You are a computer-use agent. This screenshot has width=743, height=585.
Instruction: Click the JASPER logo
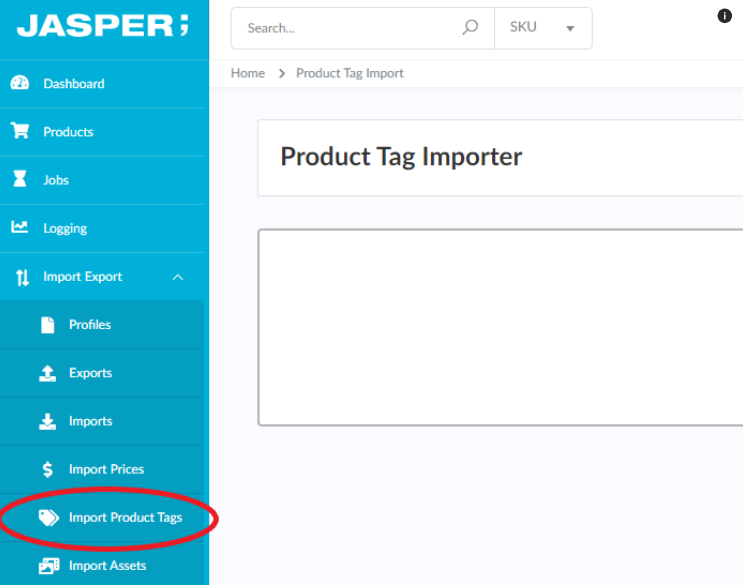coord(102,26)
